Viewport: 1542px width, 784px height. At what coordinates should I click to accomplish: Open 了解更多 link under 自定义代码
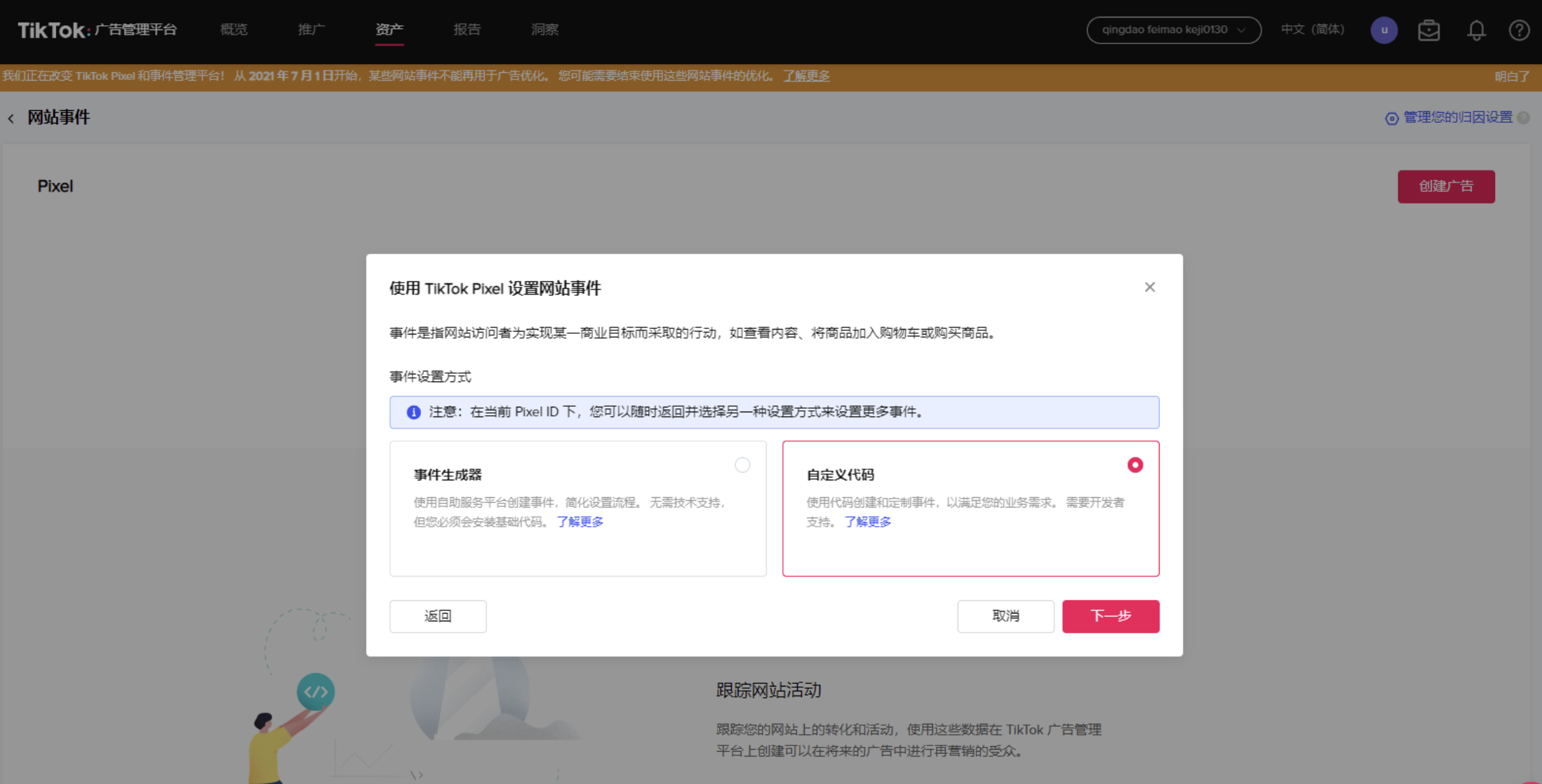tap(868, 522)
